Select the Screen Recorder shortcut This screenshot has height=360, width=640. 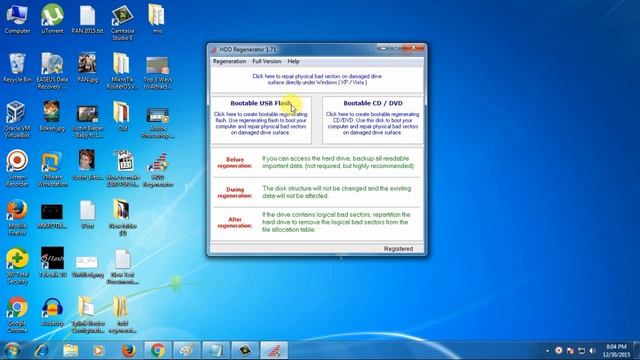(17, 168)
